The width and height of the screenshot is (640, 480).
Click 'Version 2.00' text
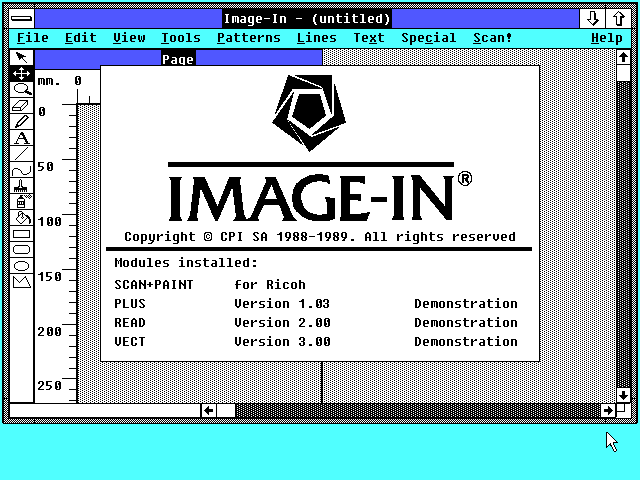[282, 322]
